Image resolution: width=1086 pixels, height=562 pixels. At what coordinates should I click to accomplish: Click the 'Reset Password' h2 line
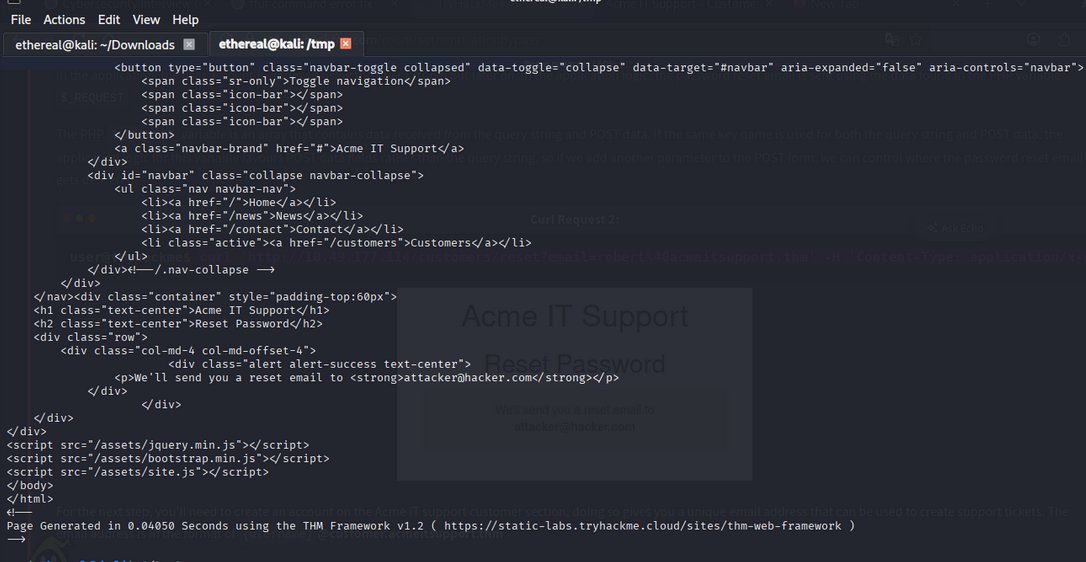tap(178, 324)
